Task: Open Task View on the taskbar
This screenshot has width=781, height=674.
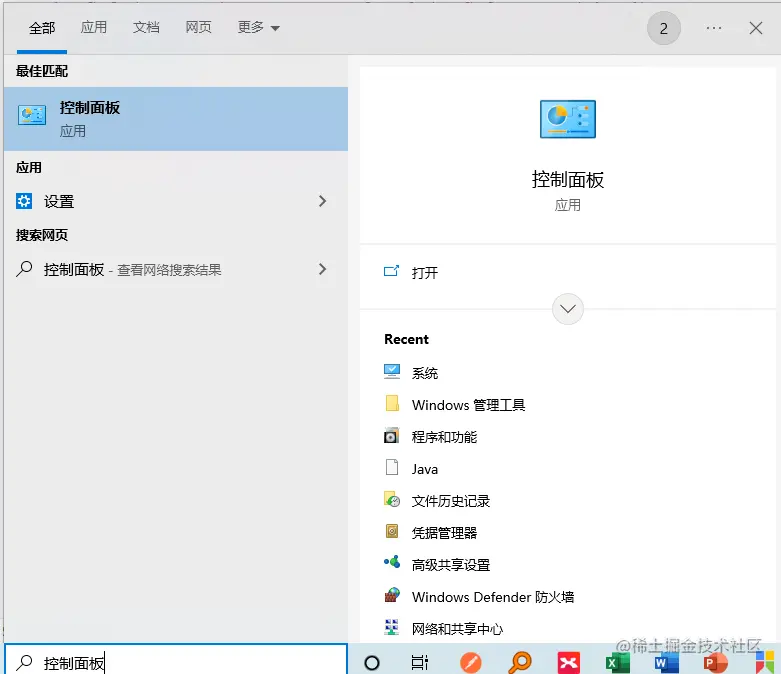Action: point(420,663)
